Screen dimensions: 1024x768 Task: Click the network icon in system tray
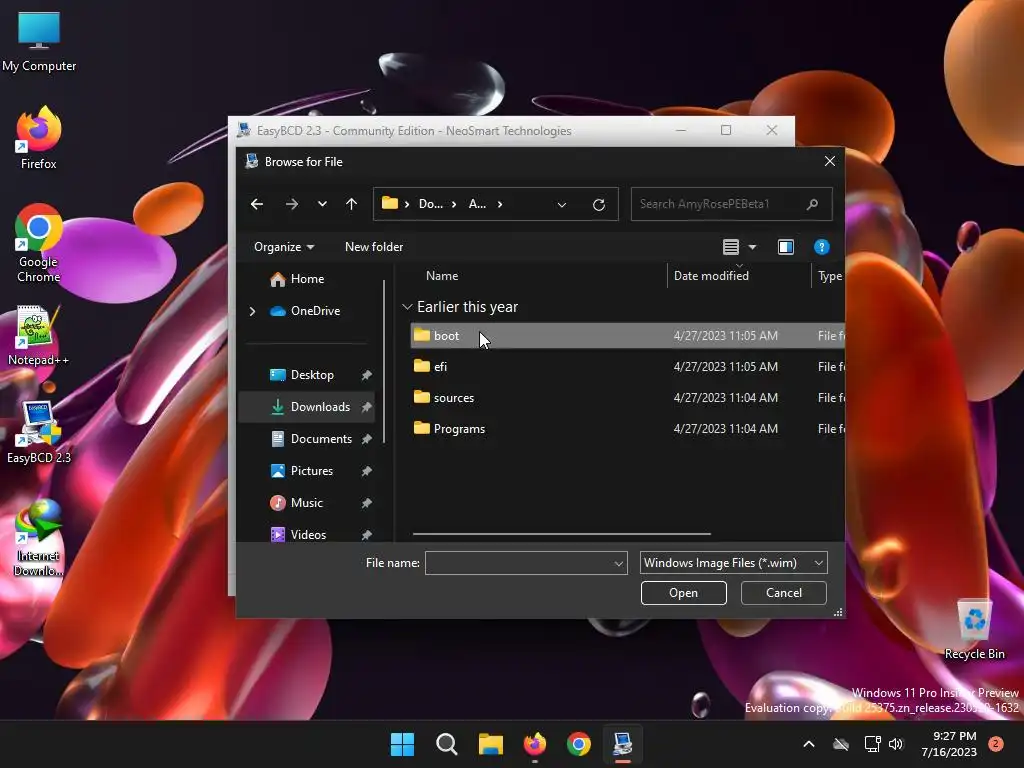[x=872, y=744]
